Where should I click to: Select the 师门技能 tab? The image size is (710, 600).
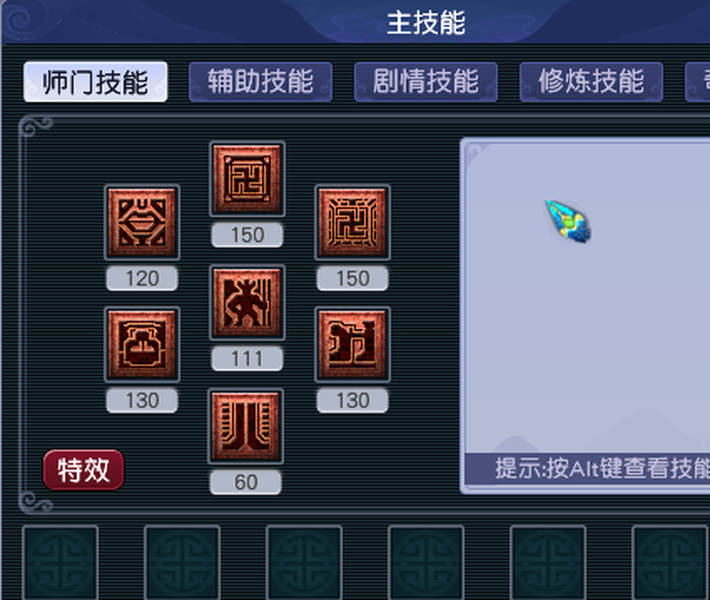96,82
